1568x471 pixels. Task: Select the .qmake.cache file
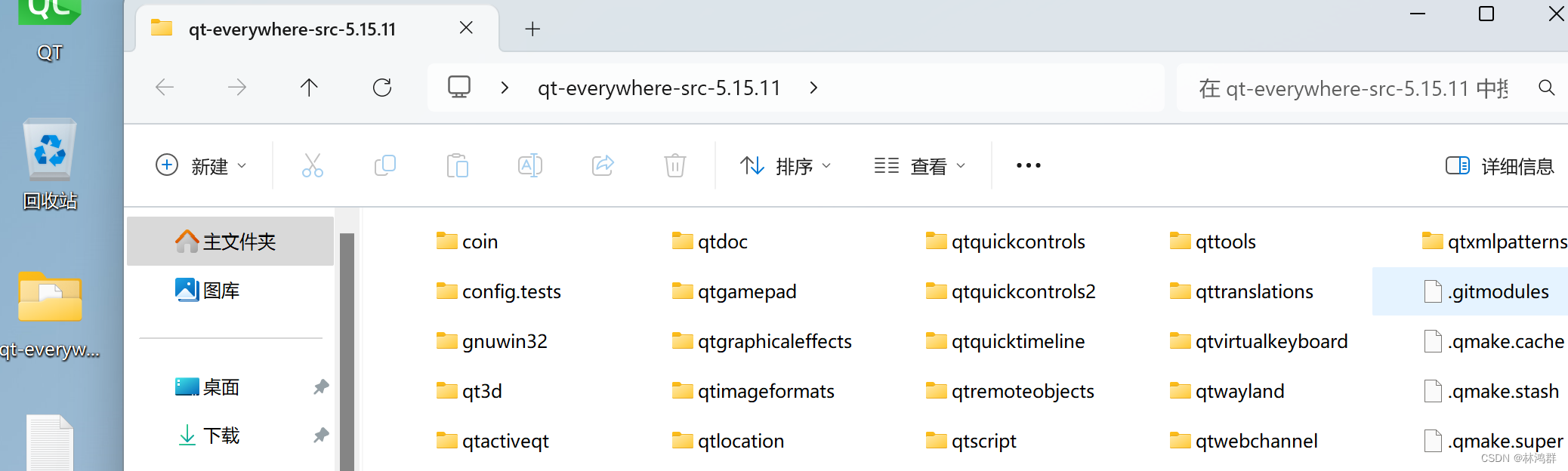click(1494, 341)
